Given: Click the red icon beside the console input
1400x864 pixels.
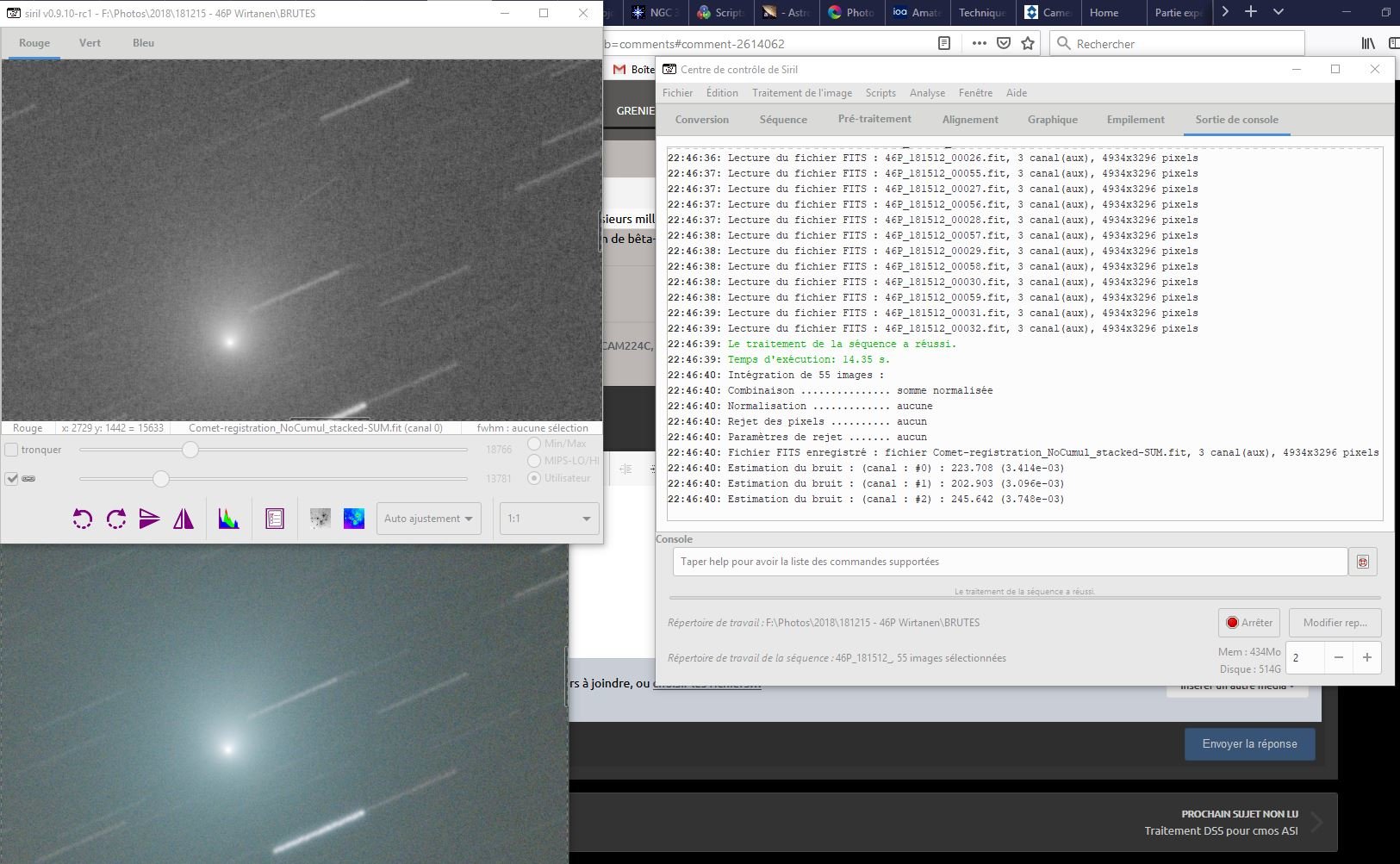Looking at the screenshot, I should pyautogui.click(x=1363, y=562).
